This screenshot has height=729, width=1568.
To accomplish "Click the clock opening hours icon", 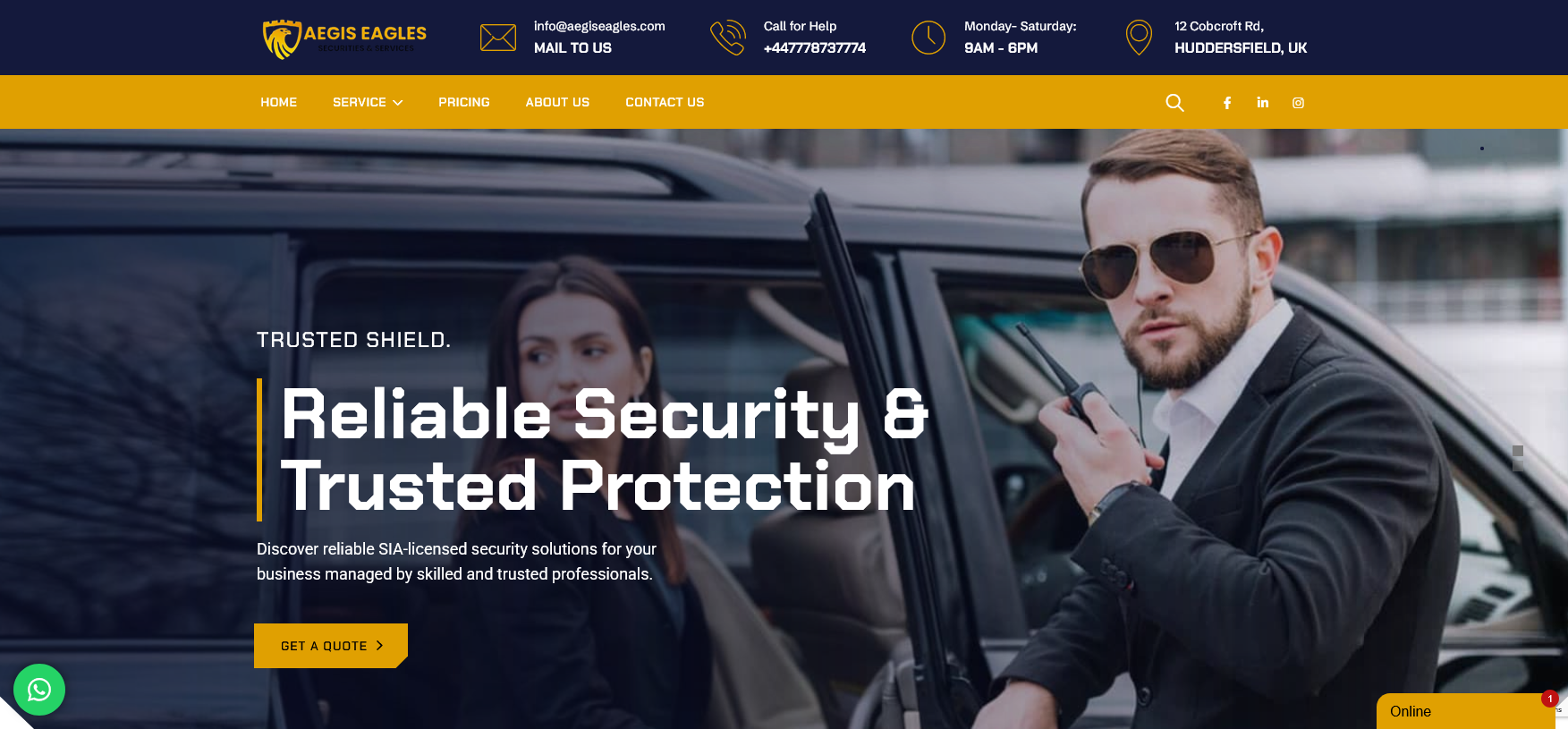I will pyautogui.click(x=928, y=38).
